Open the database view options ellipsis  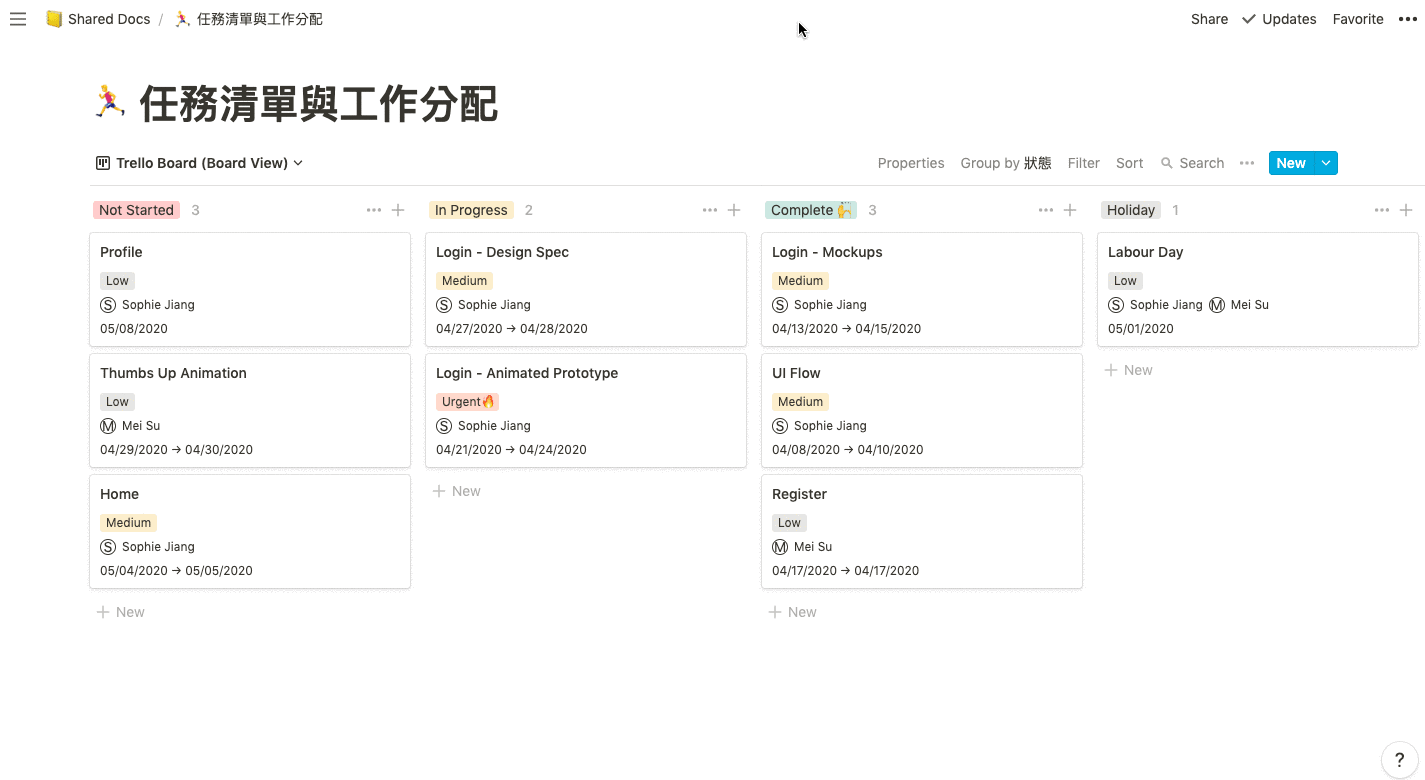pyautogui.click(x=1246, y=163)
